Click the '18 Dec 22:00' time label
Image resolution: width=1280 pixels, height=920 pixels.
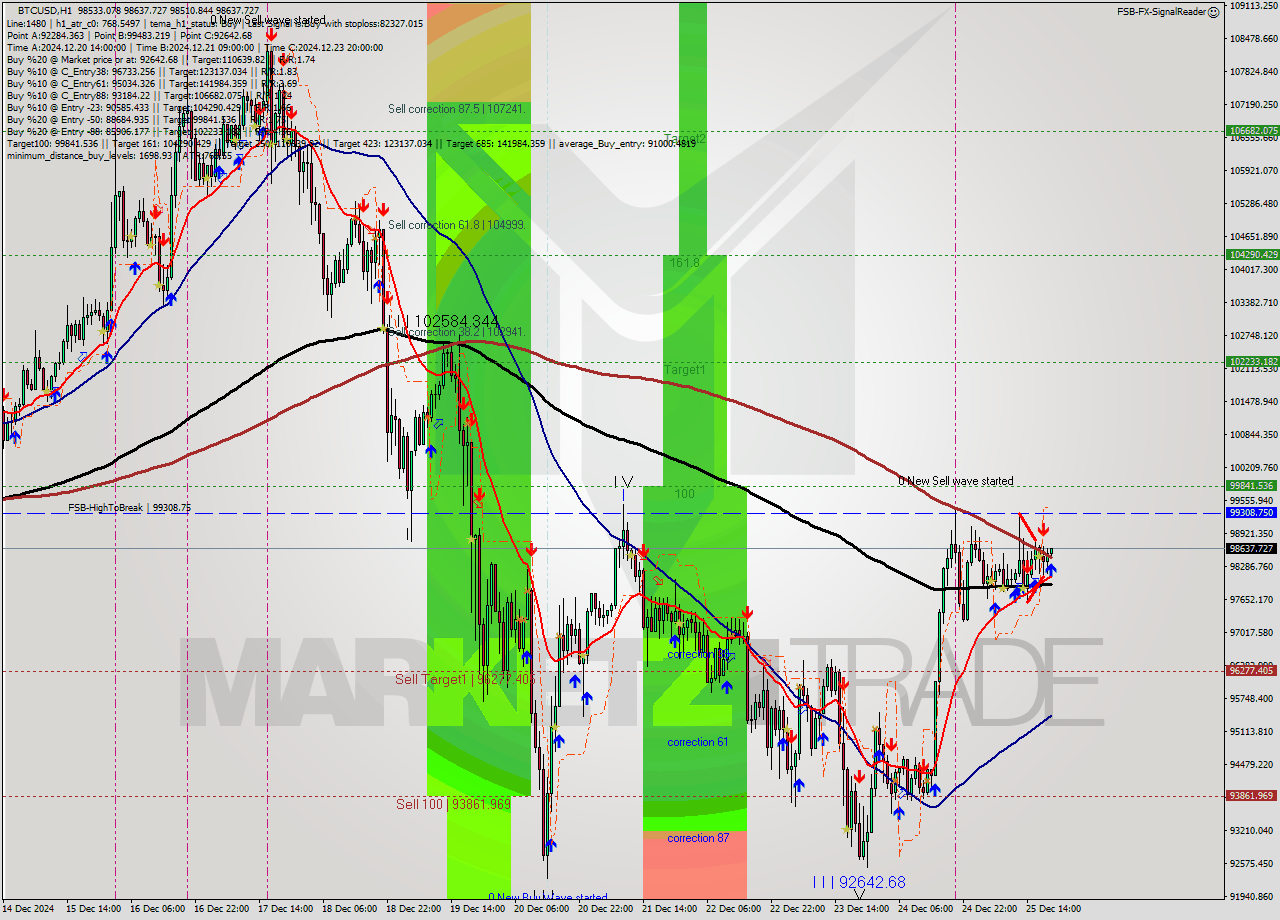(415, 909)
